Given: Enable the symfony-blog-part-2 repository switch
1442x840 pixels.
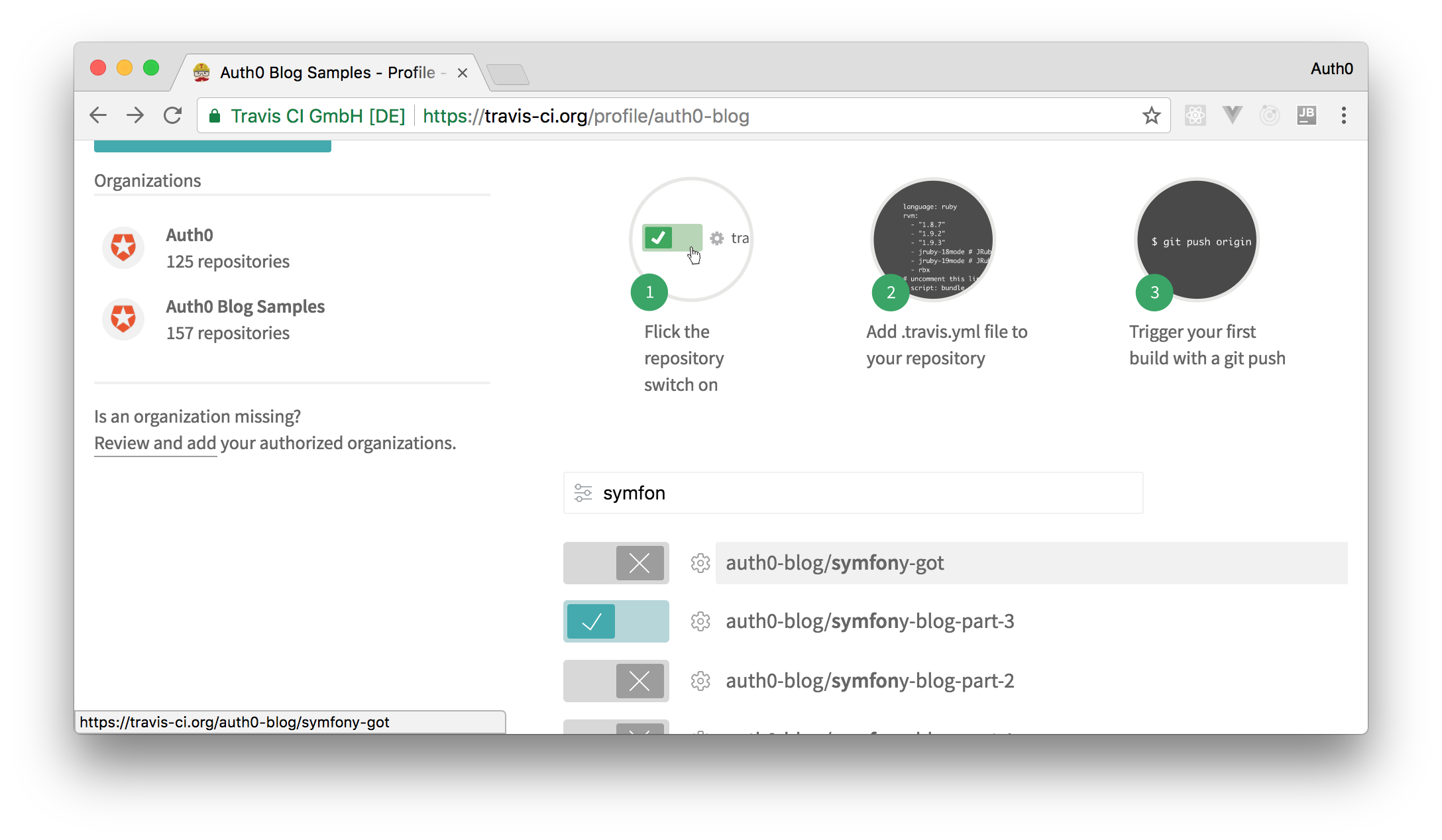Looking at the screenshot, I should [616, 681].
